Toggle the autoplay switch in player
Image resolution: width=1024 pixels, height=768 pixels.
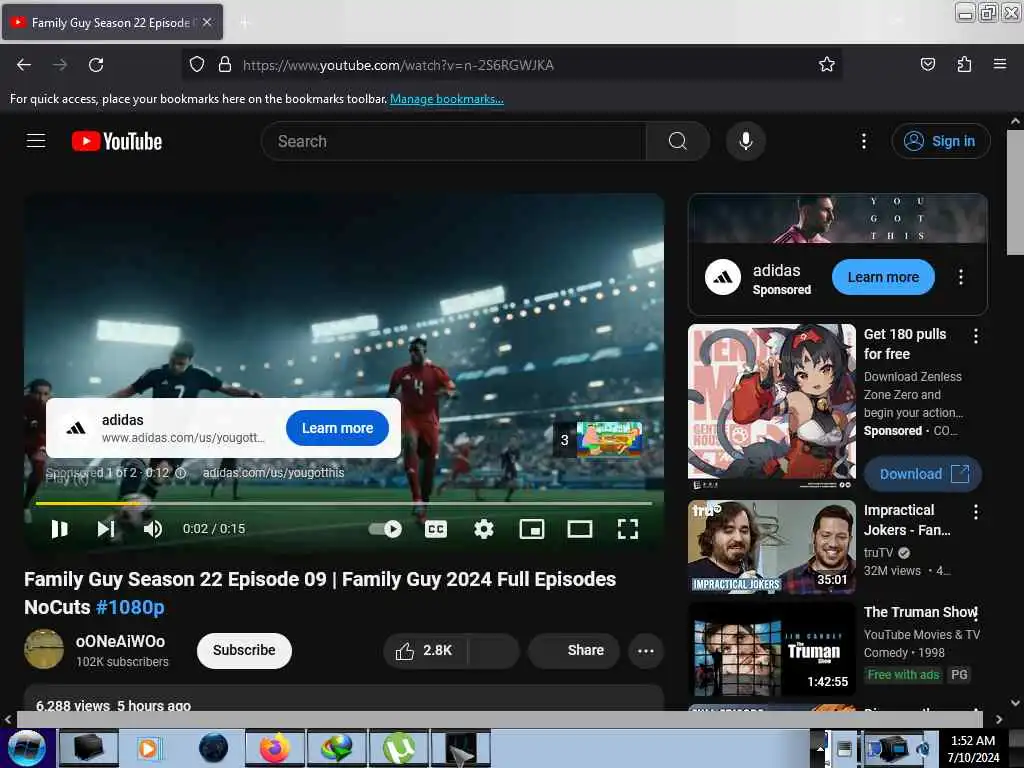385,528
